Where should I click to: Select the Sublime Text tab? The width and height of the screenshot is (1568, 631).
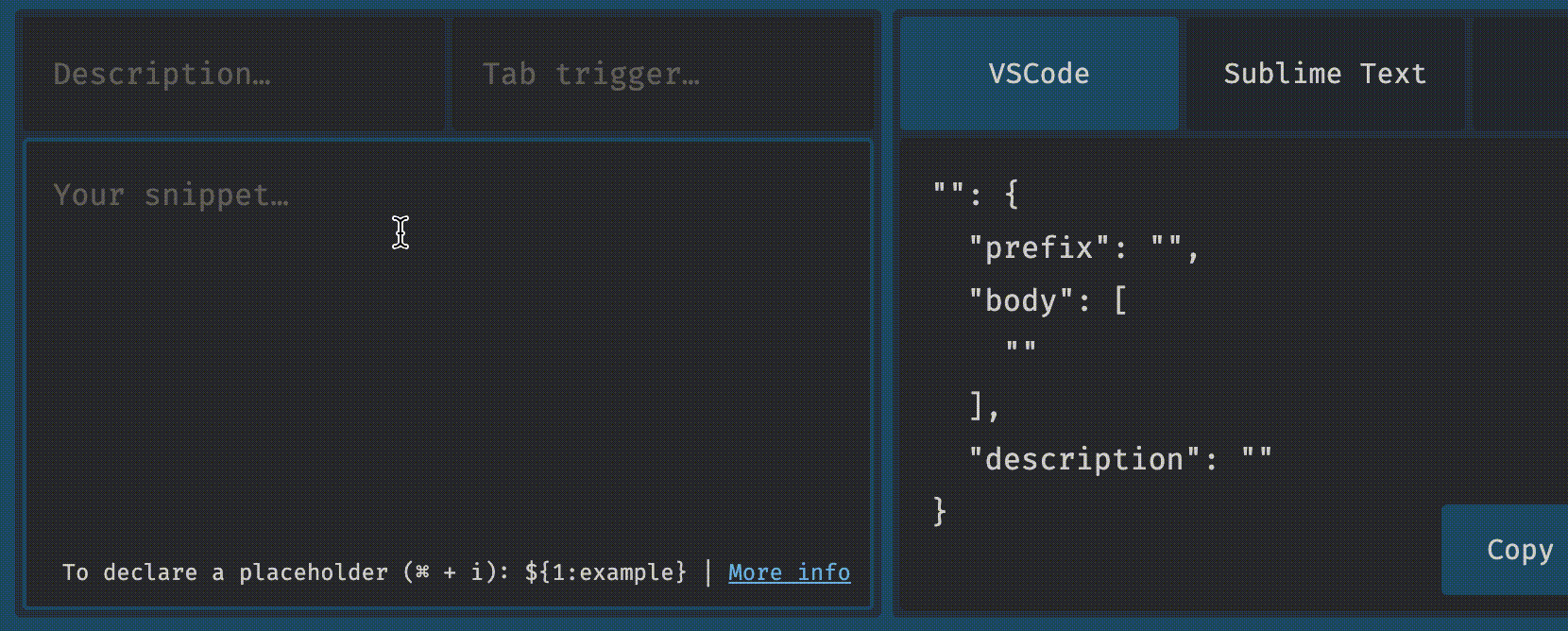[x=1324, y=74]
